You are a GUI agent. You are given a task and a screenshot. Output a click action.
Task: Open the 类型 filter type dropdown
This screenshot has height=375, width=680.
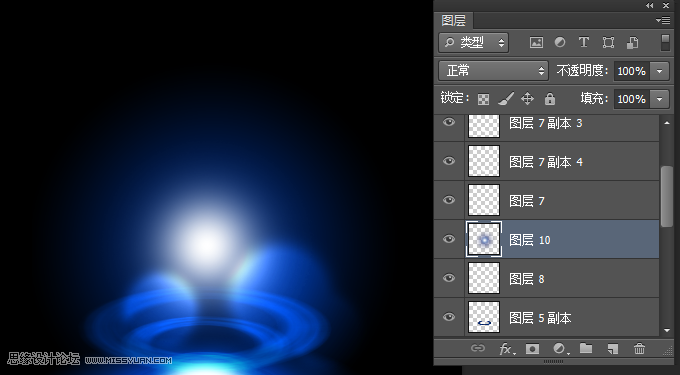pyautogui.click(x=474, y=42)
